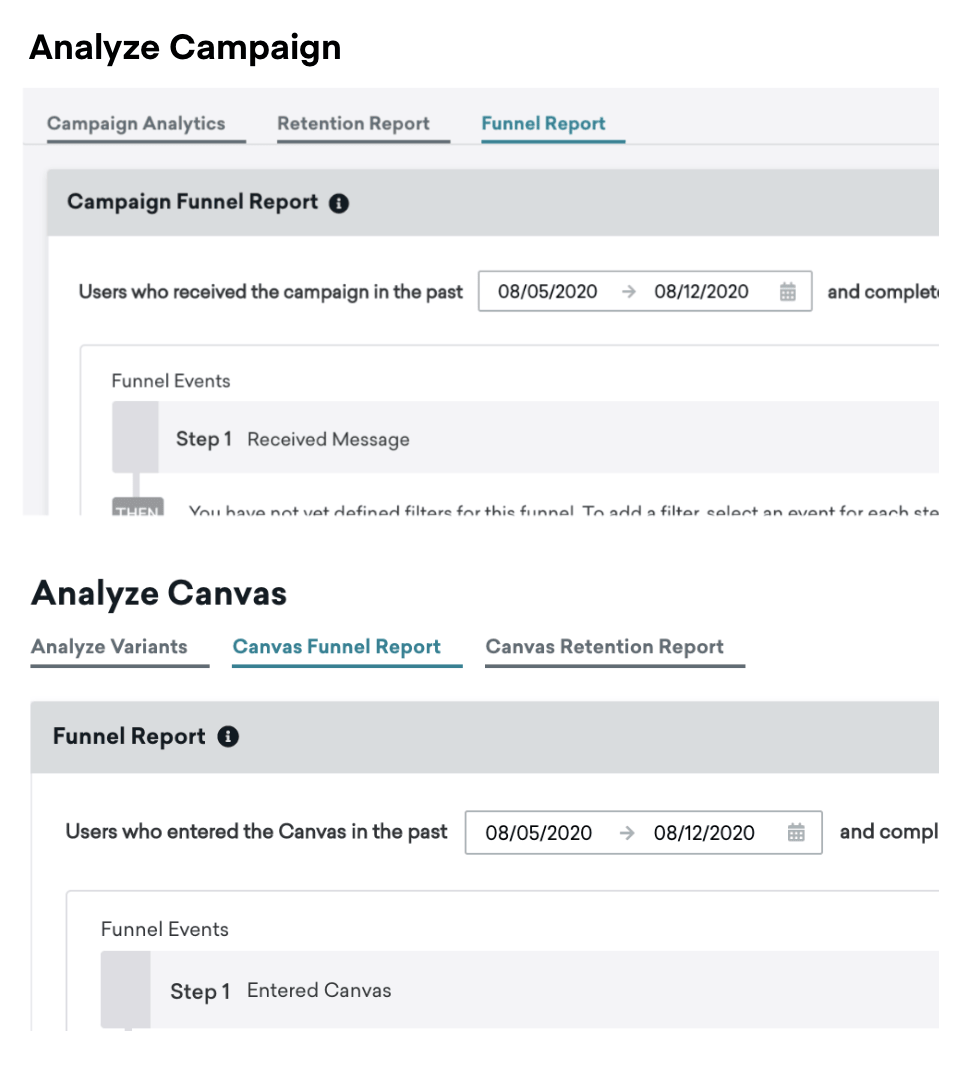Click the THEN connector badge

138,507
